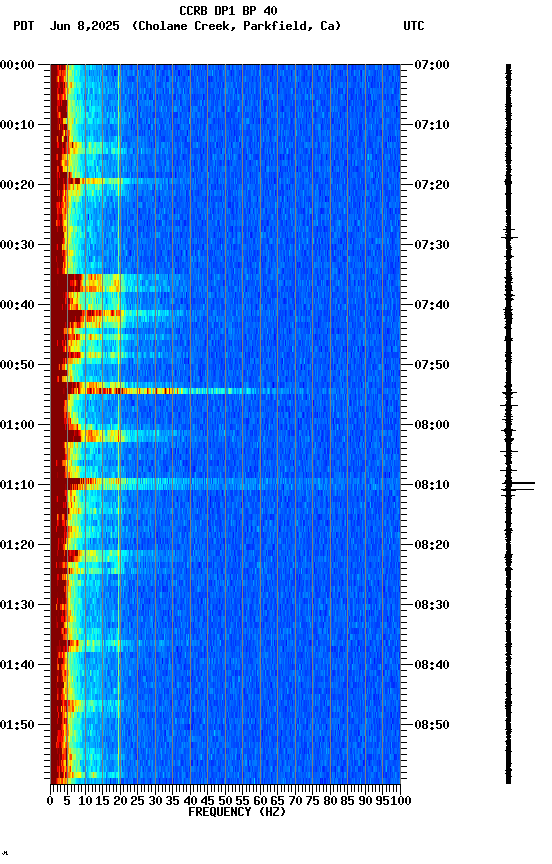Click the '00:20' PDT time label
Image resolution: width=552 pixels, height=864 pixels.
[x=17, y=185]
